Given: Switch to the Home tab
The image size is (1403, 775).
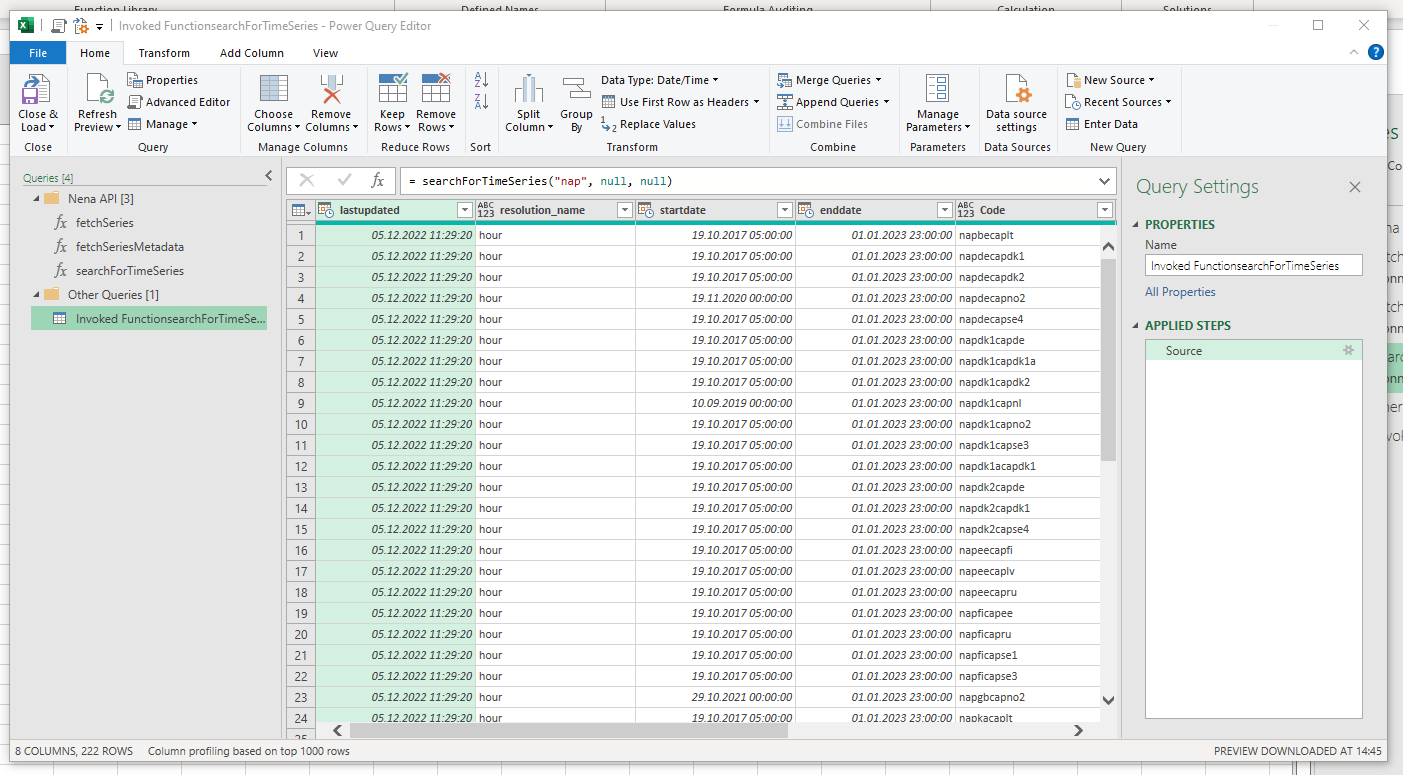Looking at the screenshot, I should tap(95, 53).
